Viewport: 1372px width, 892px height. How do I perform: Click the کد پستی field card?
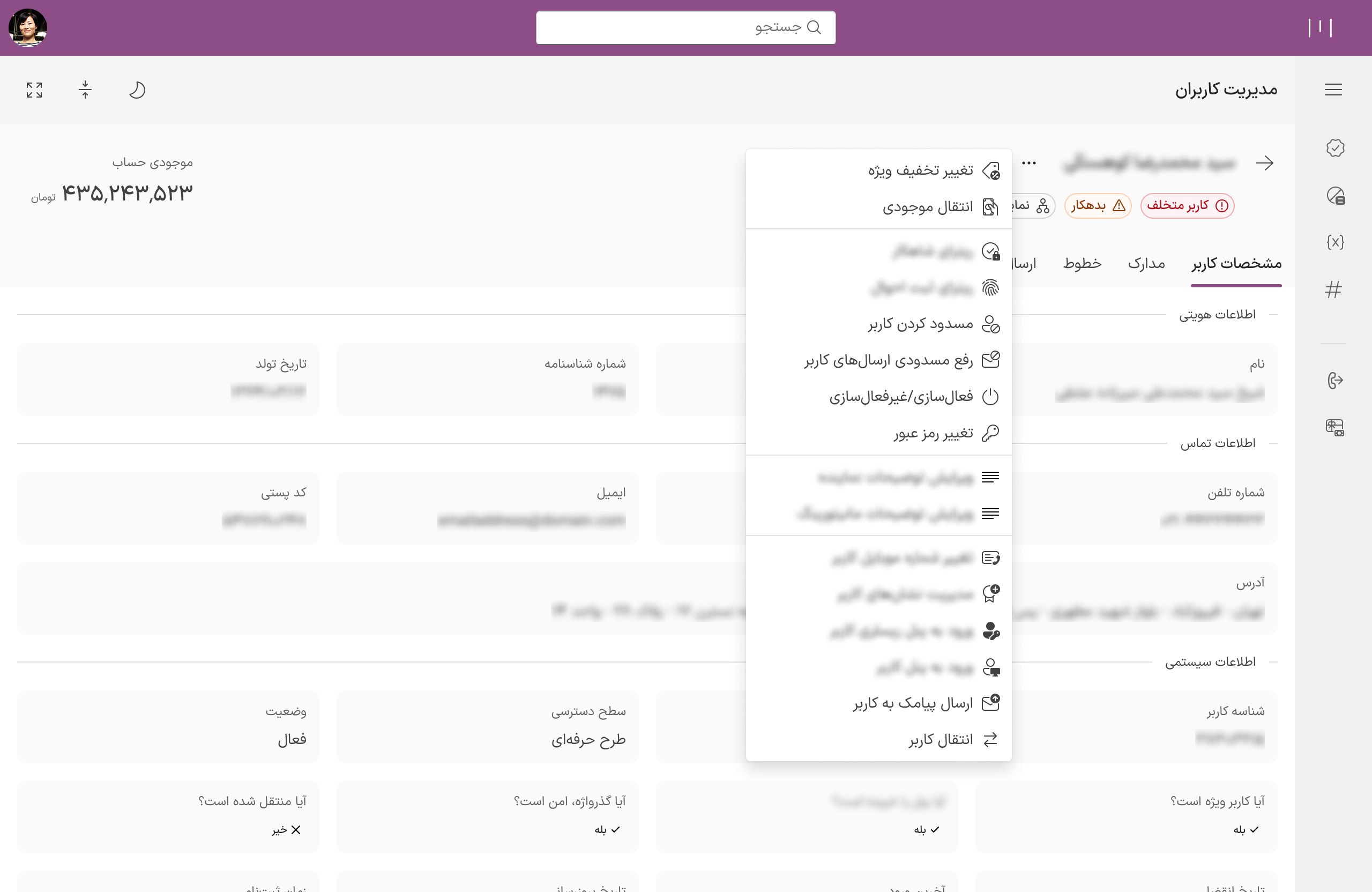click(x=168, y=508)
